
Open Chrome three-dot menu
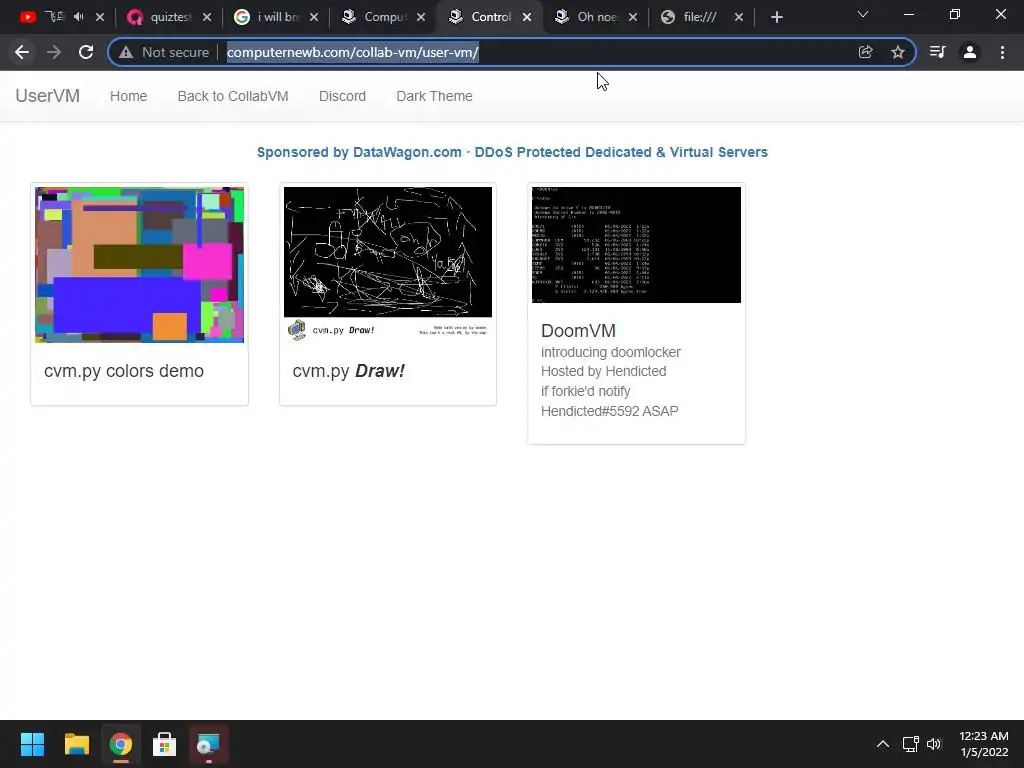pyautogui.click(x=1002, y=52)
